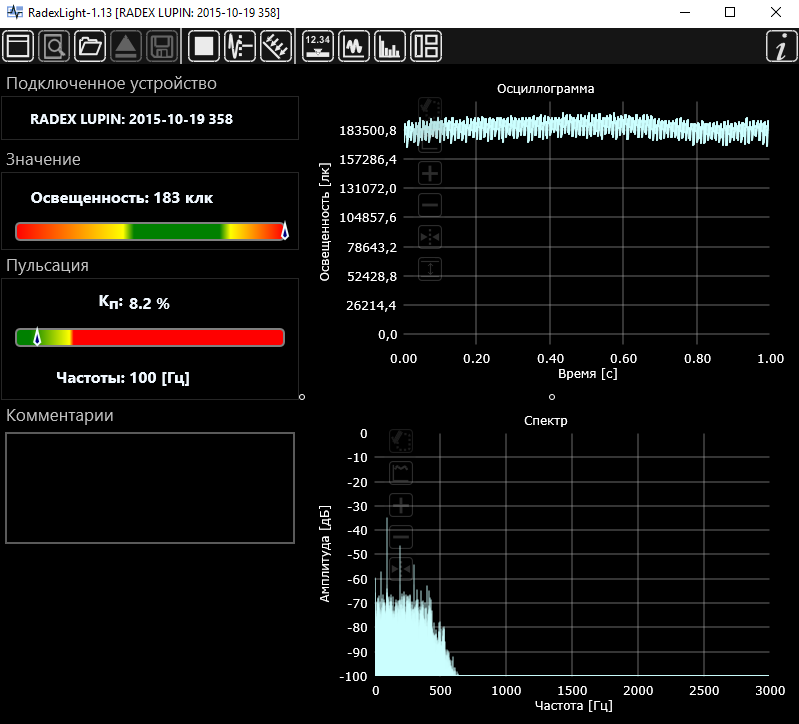Click inside the Комментарии comments text box
This screenshot has height=724, width=799.
click(x=150, y=488)
